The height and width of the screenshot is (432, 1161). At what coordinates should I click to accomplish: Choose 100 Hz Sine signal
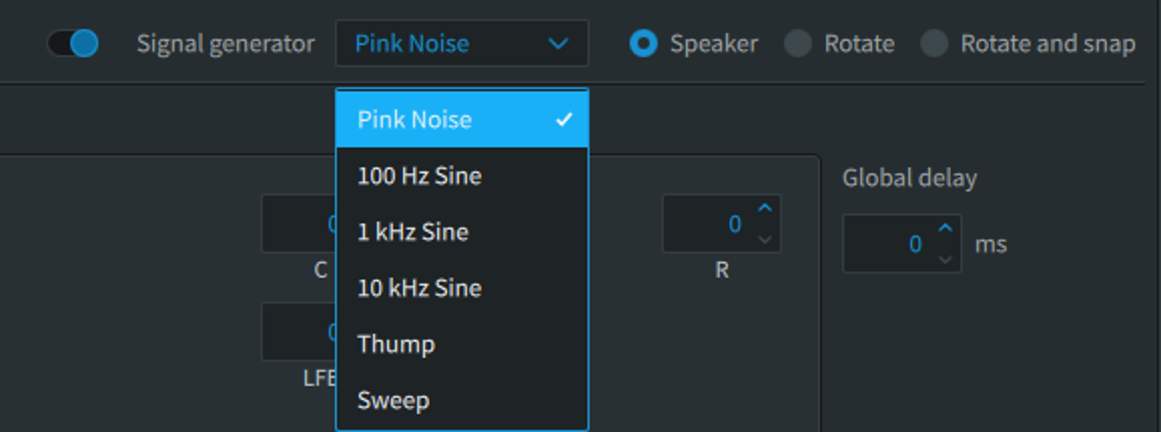click(x=461, y=176)
